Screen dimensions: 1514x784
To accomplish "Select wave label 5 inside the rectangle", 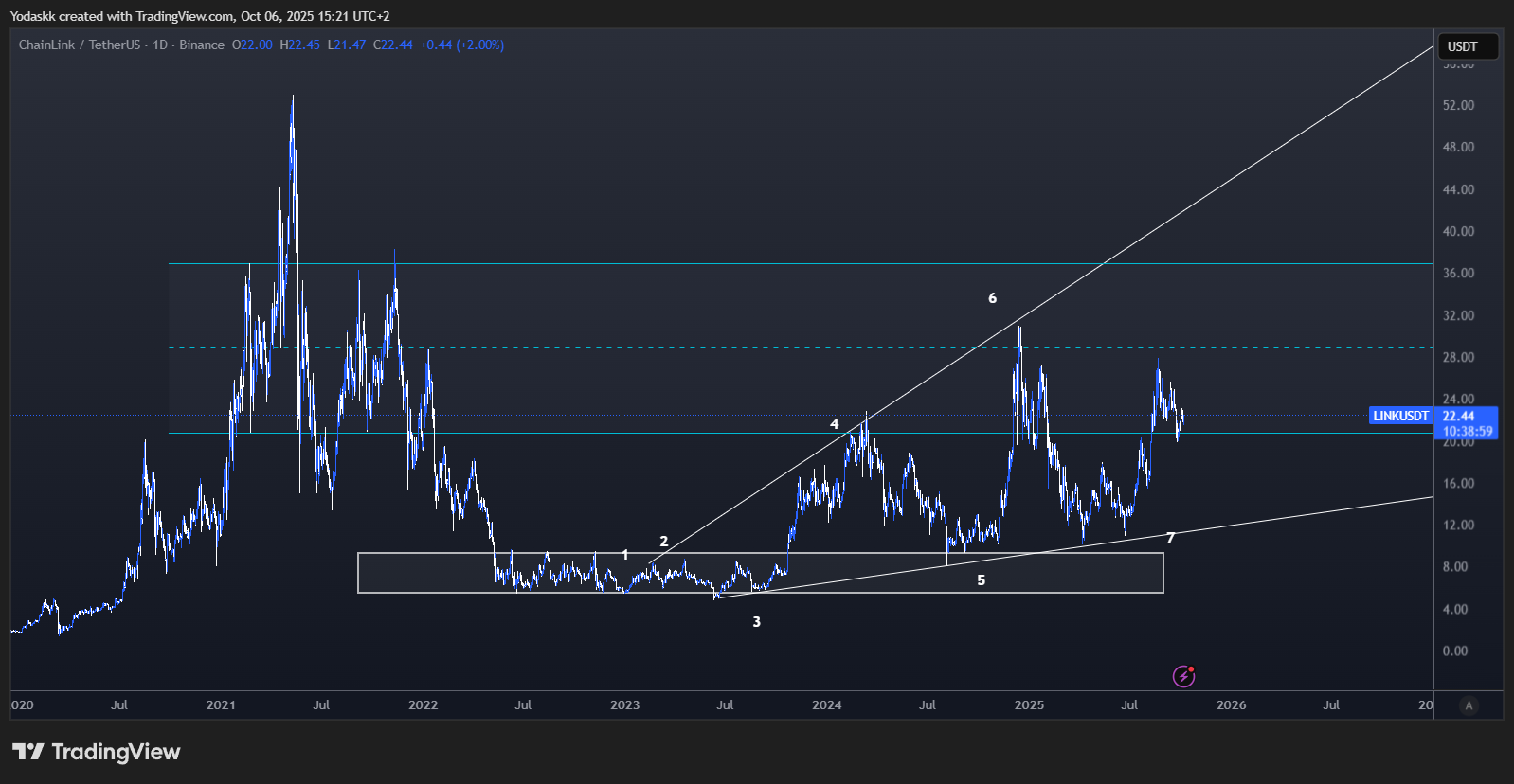I will [981, 580].
